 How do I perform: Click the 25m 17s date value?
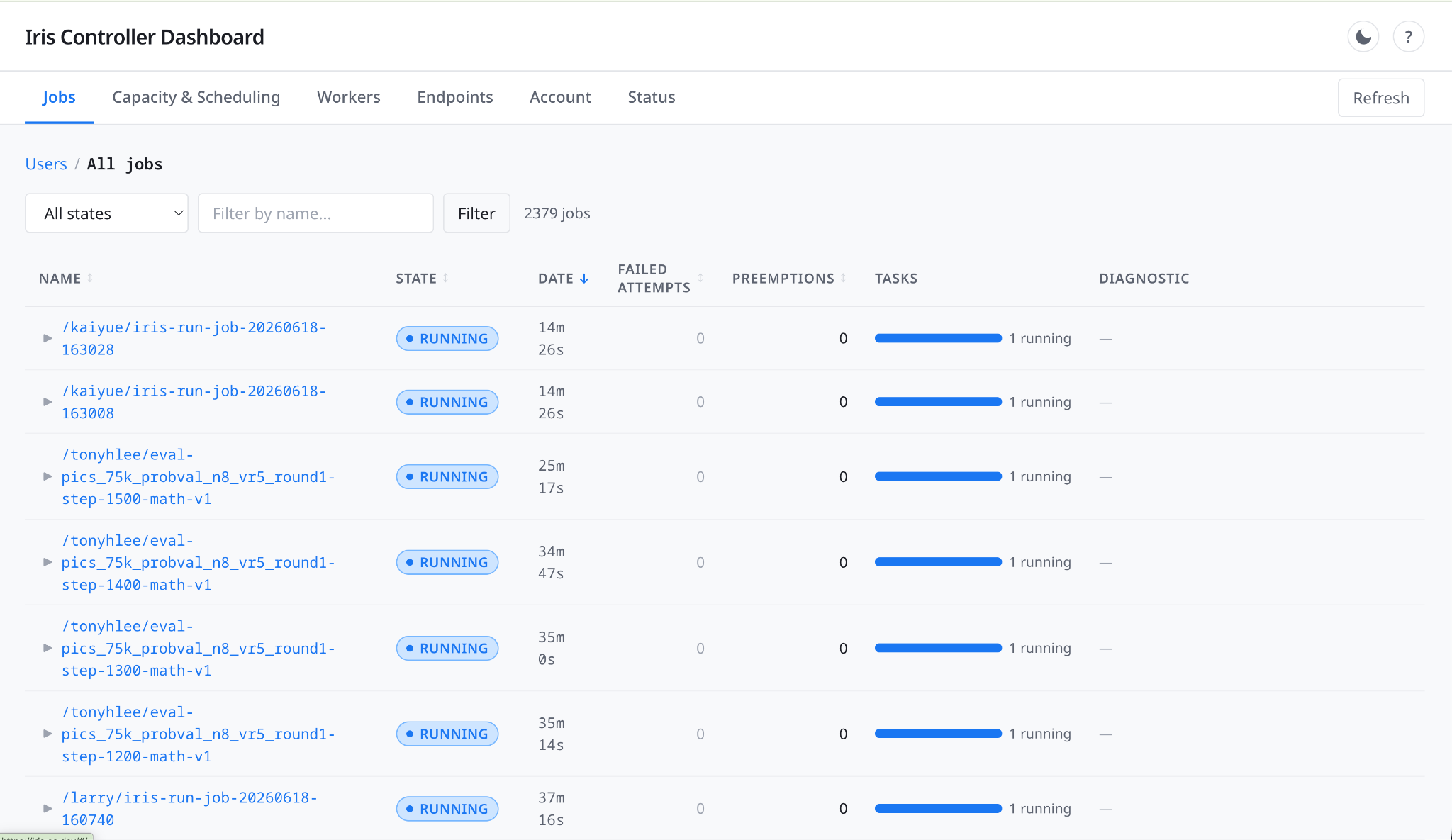tap(551, 476)
